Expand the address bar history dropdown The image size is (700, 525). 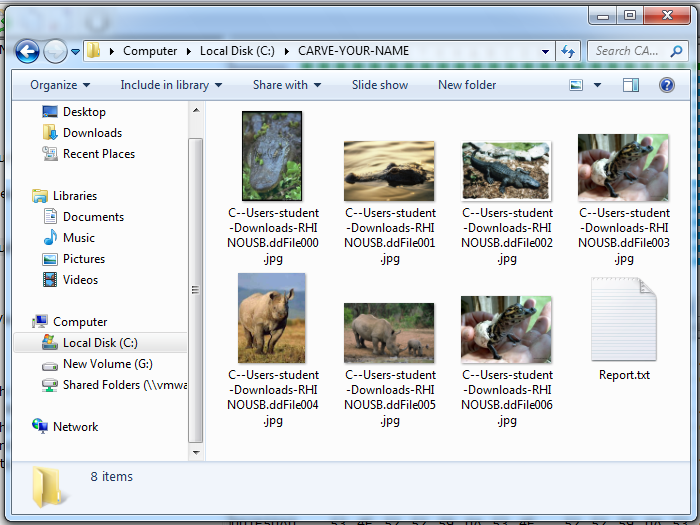(x=546, y=51)
